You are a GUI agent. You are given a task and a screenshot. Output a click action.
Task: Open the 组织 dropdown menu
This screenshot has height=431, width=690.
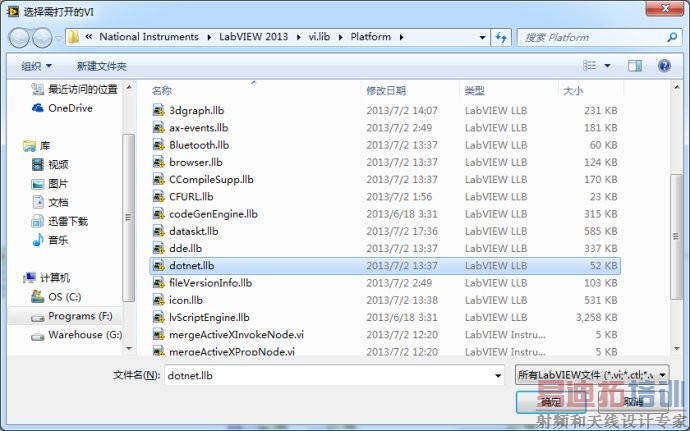pyautogui.click(x=37, y=66)
